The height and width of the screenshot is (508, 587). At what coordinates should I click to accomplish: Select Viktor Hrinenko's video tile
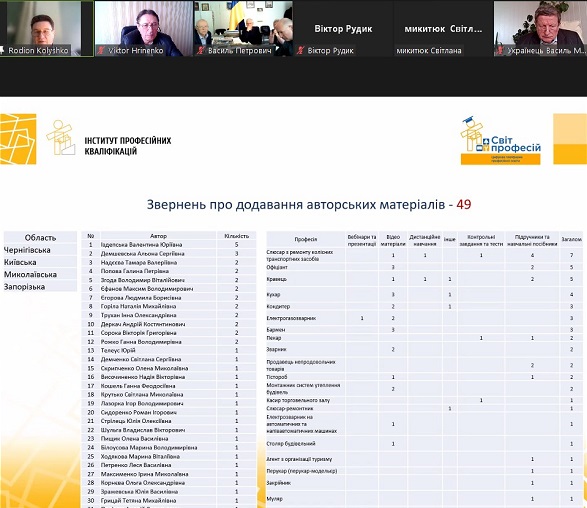click(x=144, y=28)
